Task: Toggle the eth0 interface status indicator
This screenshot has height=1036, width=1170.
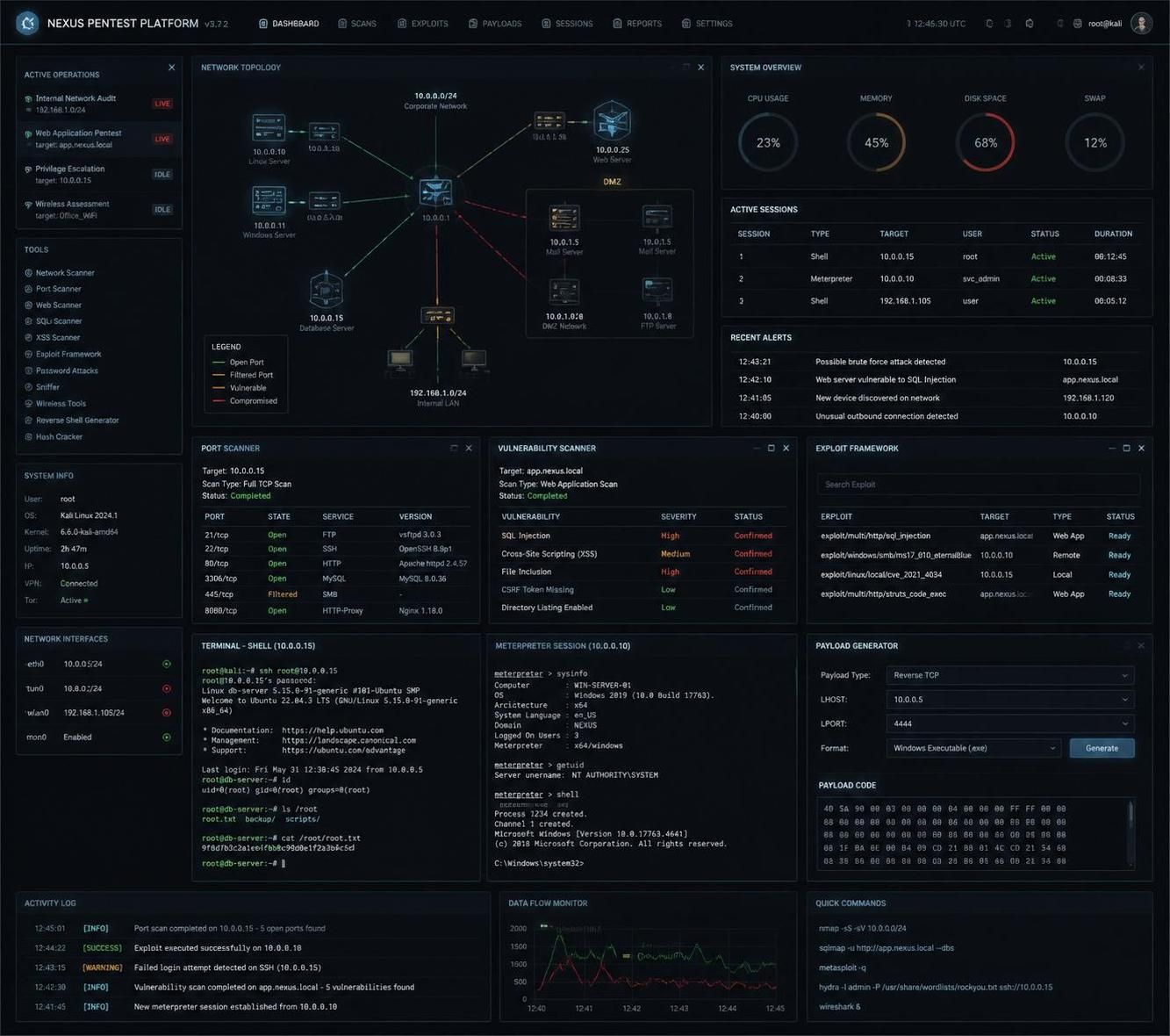Action: click(x=167, y=664)
